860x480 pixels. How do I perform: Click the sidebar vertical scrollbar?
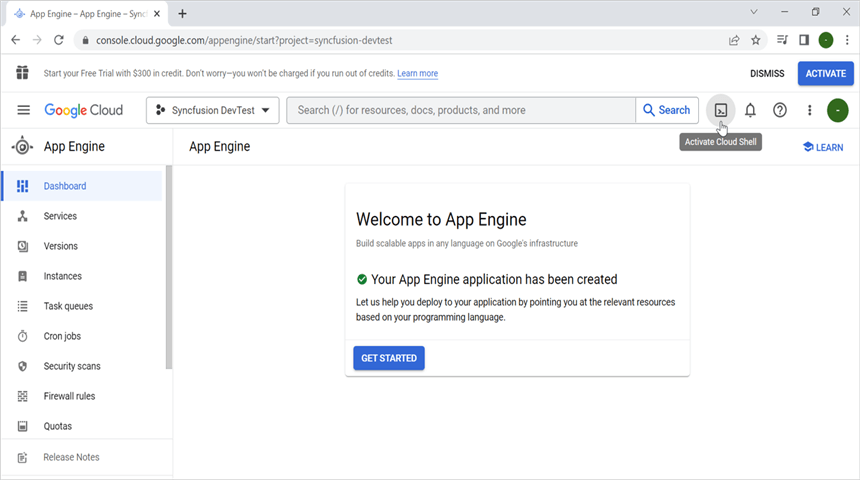[x=169, y=268]
